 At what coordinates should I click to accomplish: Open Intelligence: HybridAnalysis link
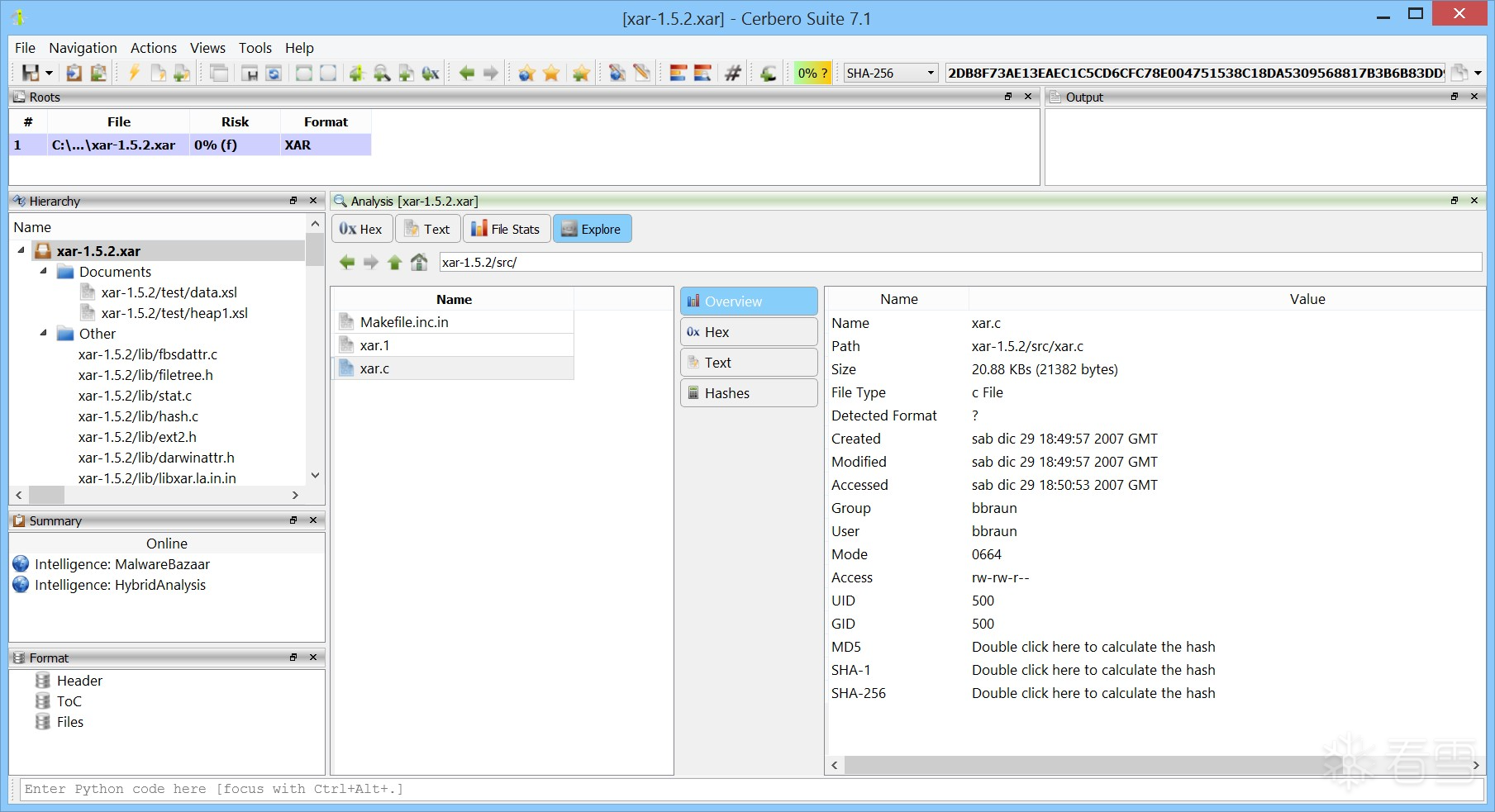[121, 585]
